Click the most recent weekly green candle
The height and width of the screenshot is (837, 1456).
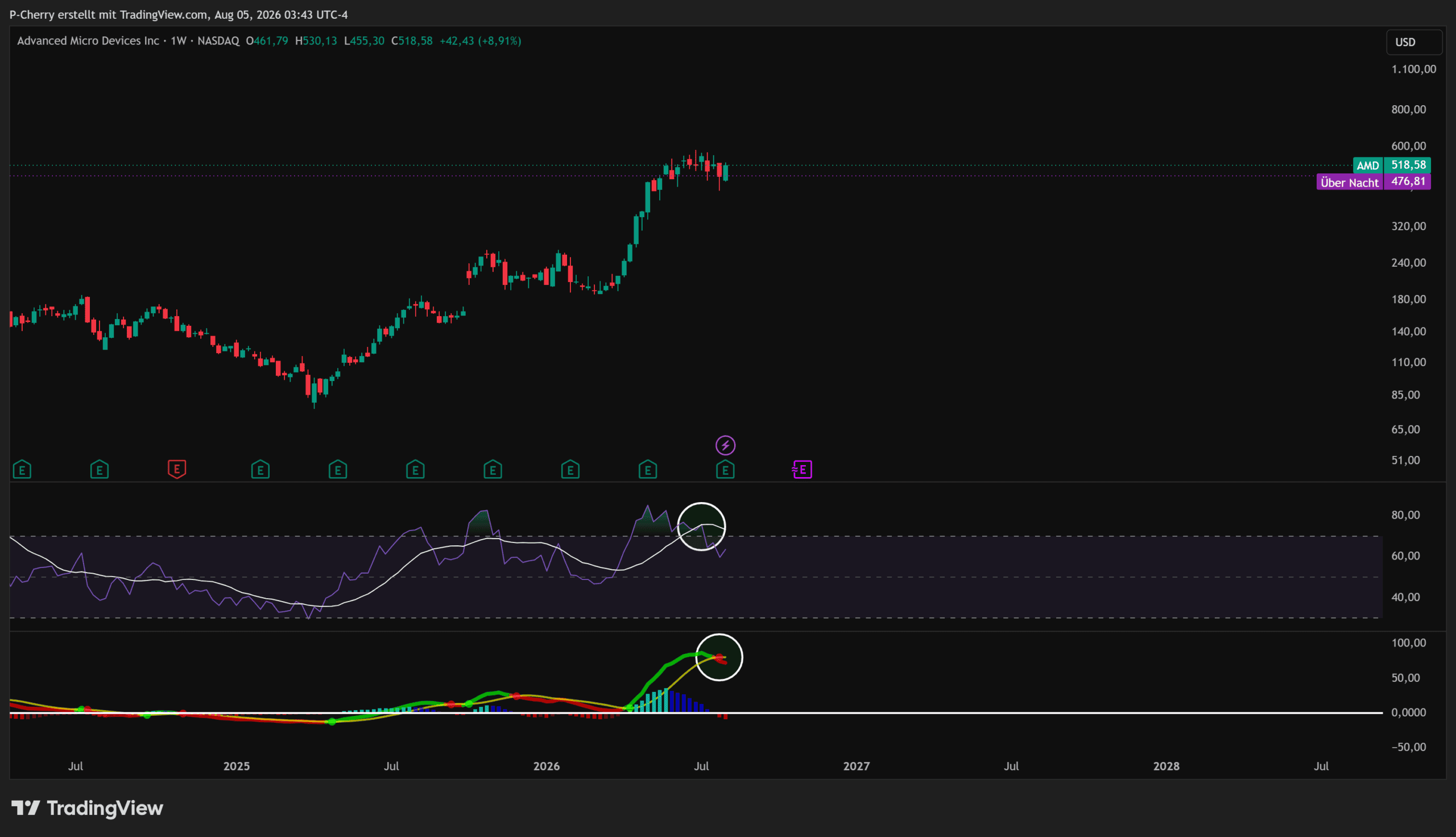(x=726, y=172)
